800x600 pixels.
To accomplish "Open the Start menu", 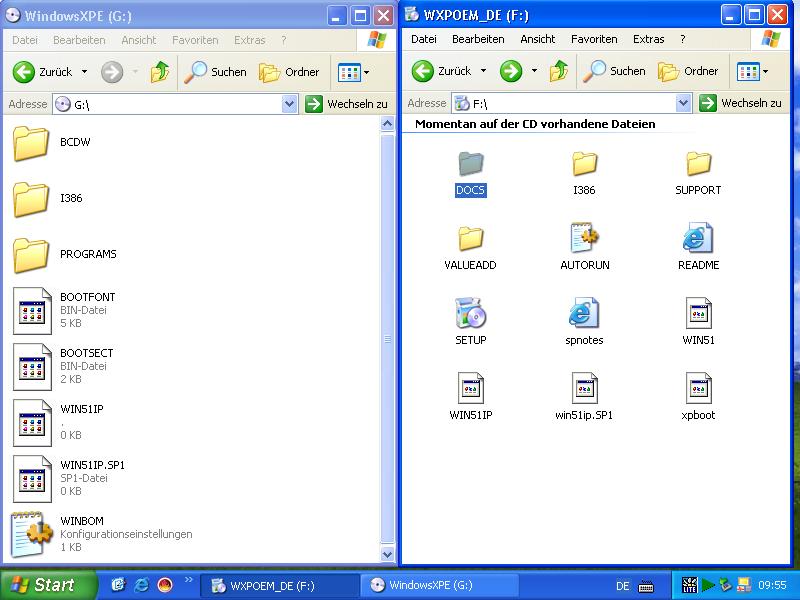I will [48, 585].
